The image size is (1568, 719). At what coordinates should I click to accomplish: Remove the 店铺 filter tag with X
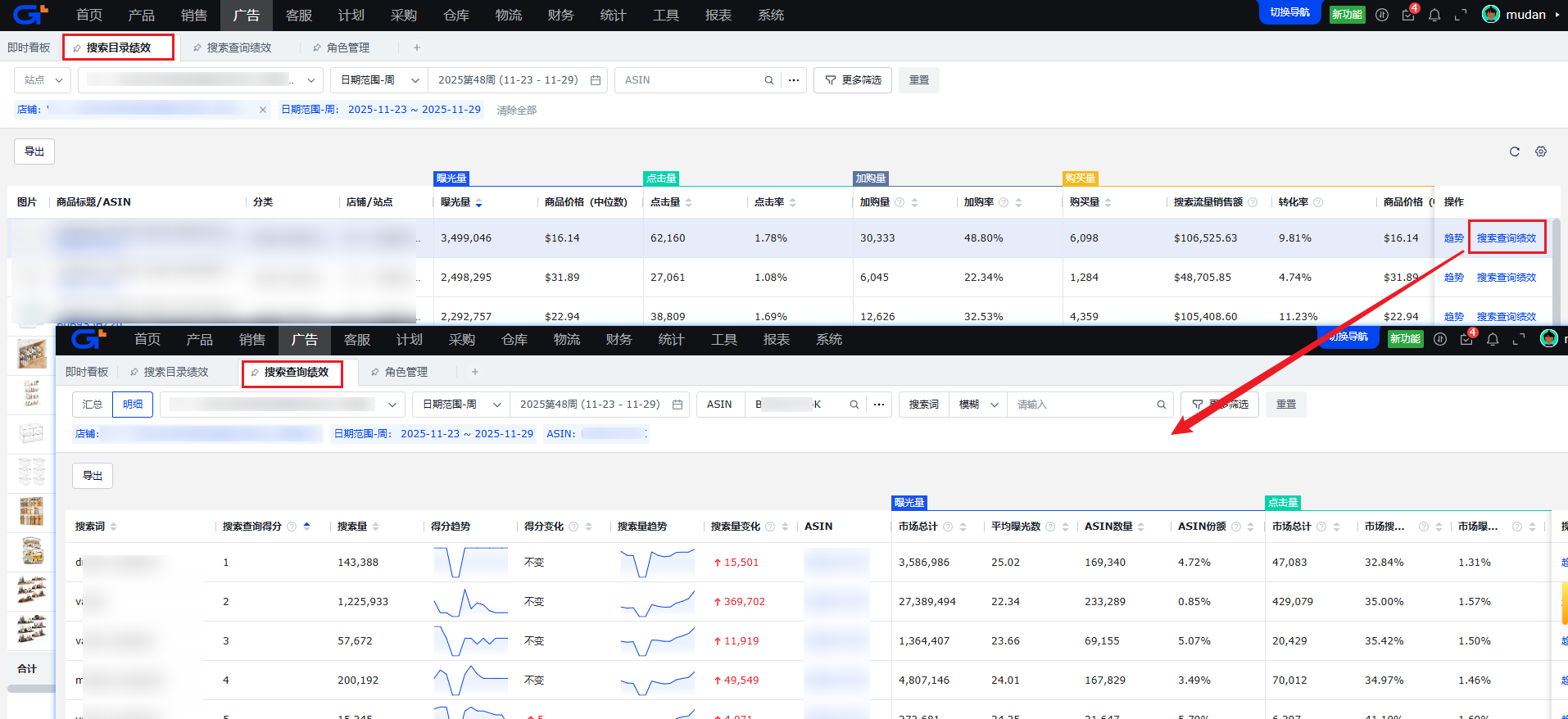pyautogui.click(x=263, y=110)
